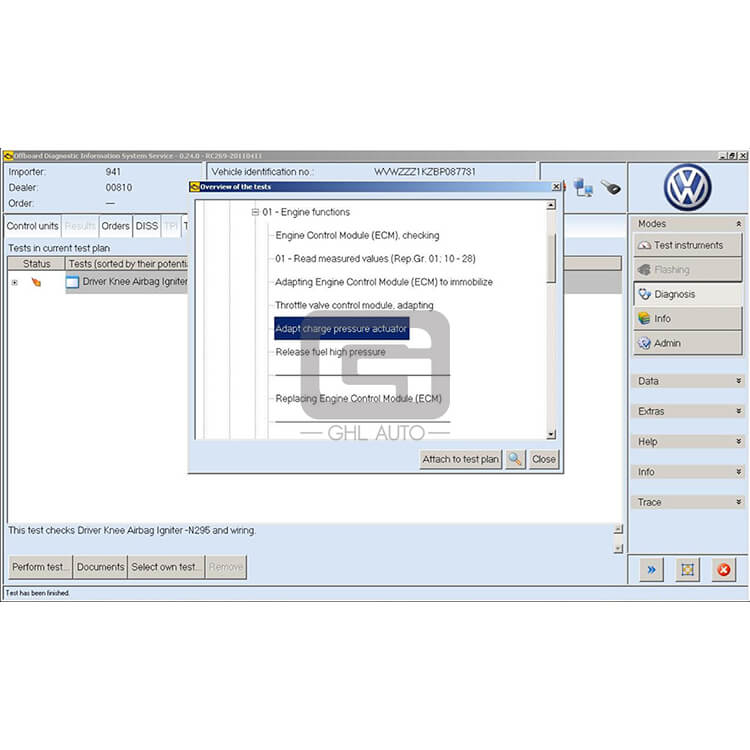
Task: Collapse the Modes panel
Action: coord(739,224)
